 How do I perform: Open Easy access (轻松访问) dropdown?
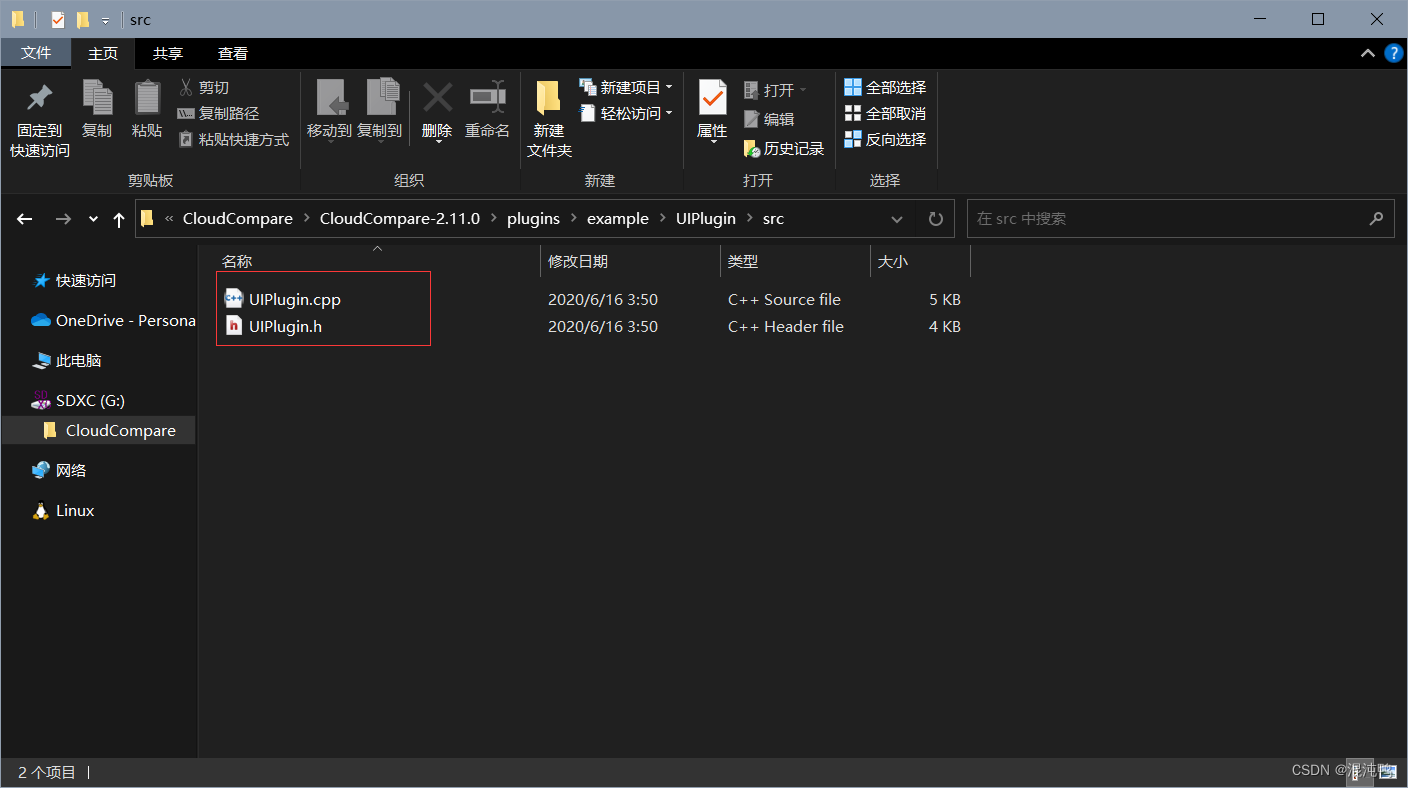(626, 114)
